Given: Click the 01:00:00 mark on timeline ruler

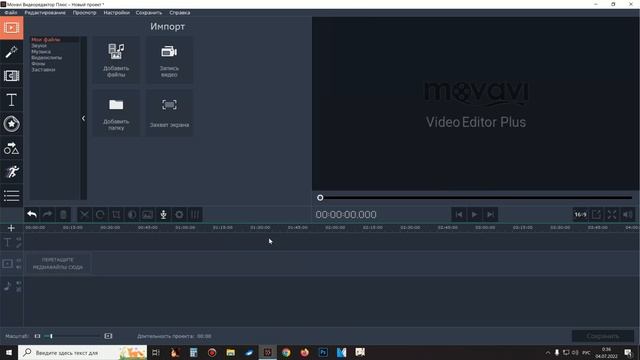Looking at the screenshot, I should [185, 227].
